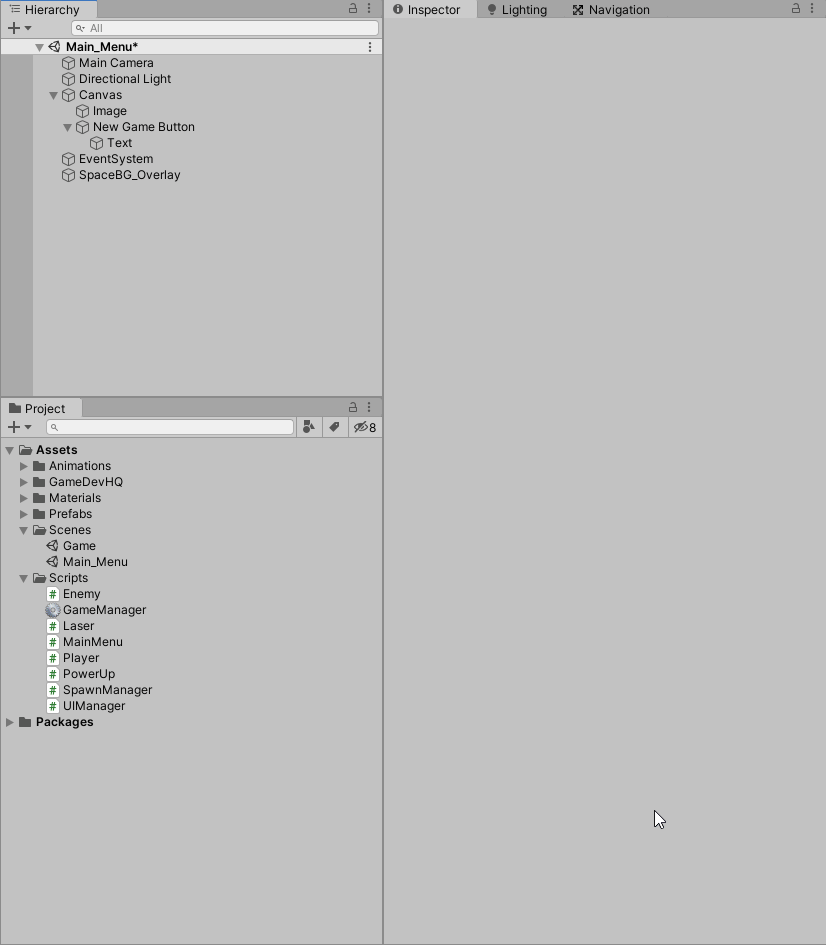826x945 pixels.
Task: Click the Laser script icon
Action: (x=53, y=626)
